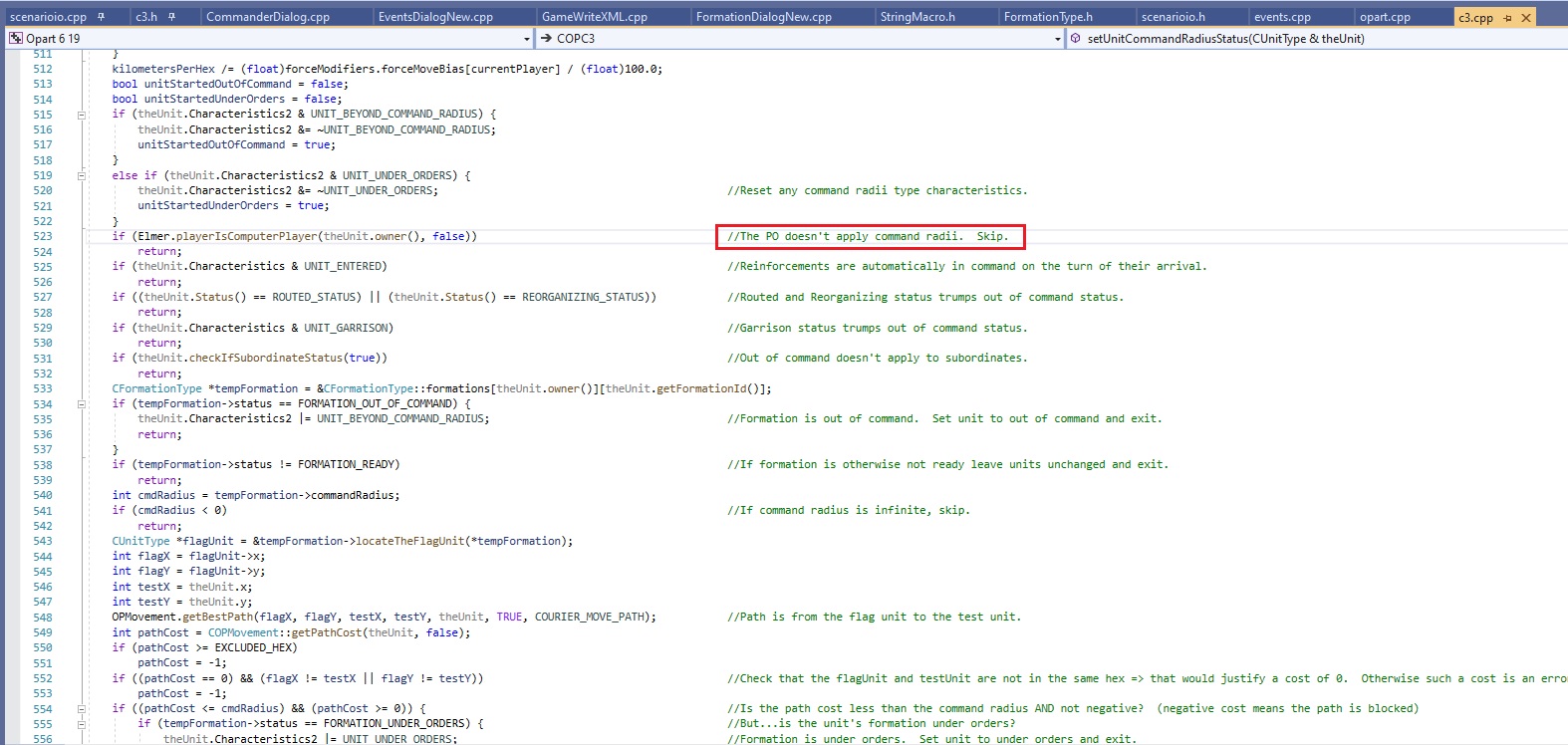The image size is (1568, 745).
Task: Click REORGANIZING_STATUS on line 527
Action: [x=583, y=297]
